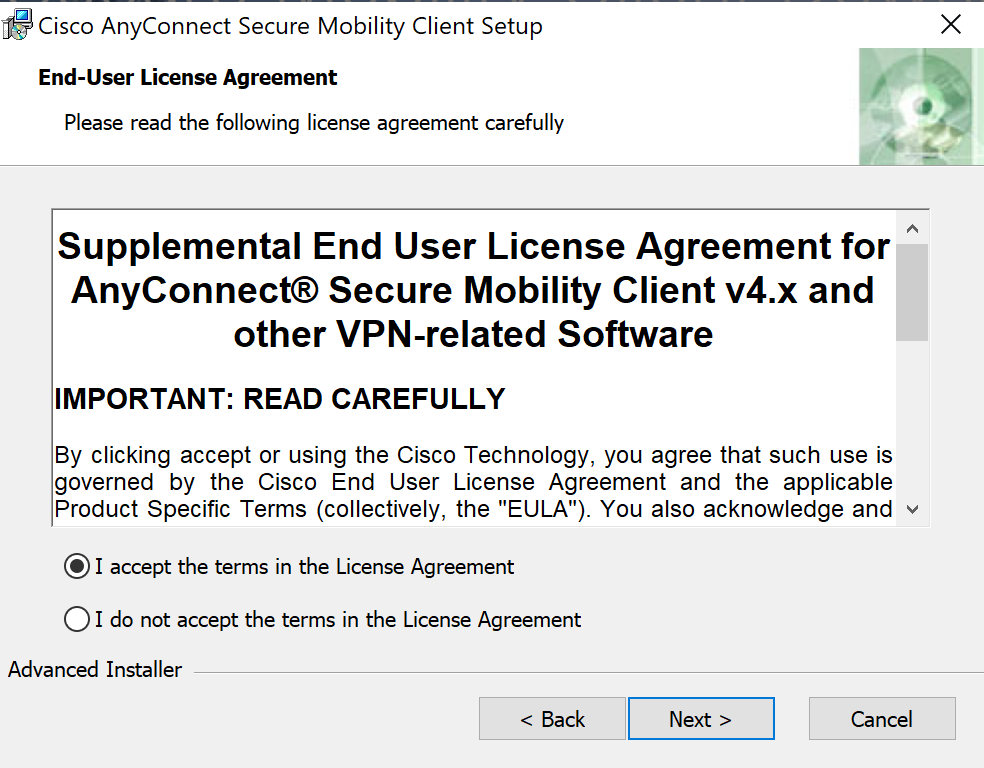Click the IMPORTANT: READ CAREFULLY heading
Screen dimensions: 984x768
click(280, 399)
